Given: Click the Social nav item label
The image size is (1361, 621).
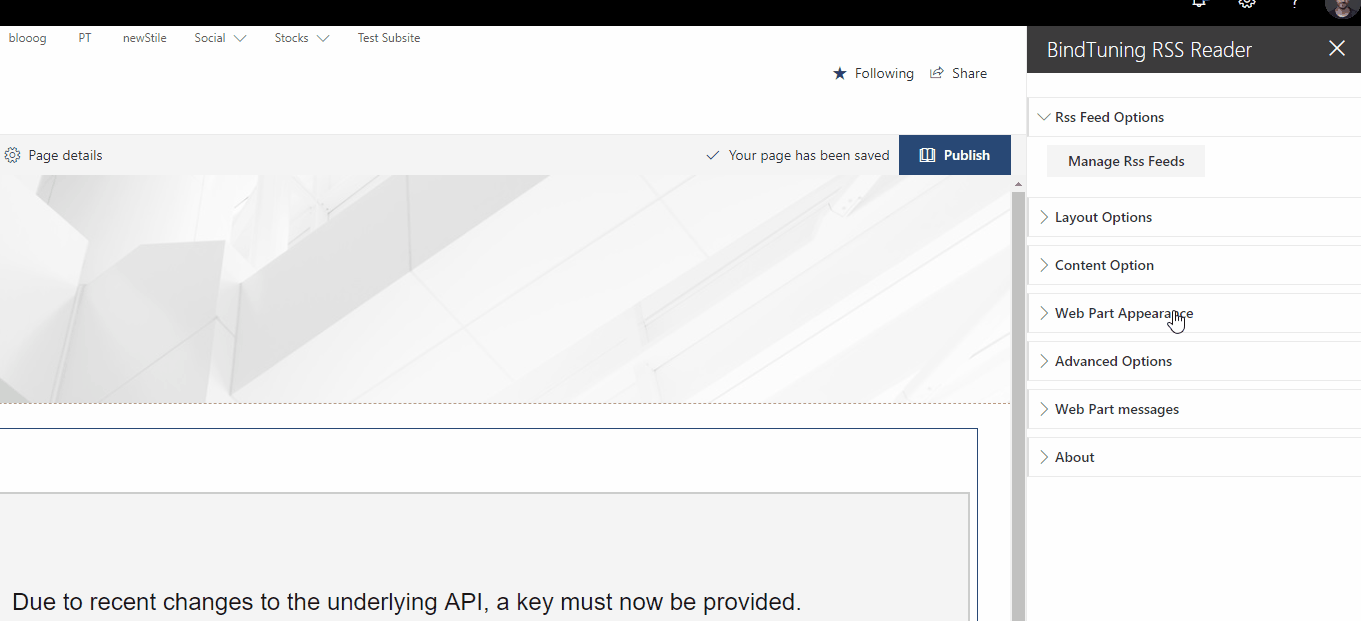Looking at the screenshot, I should [210, 38].
